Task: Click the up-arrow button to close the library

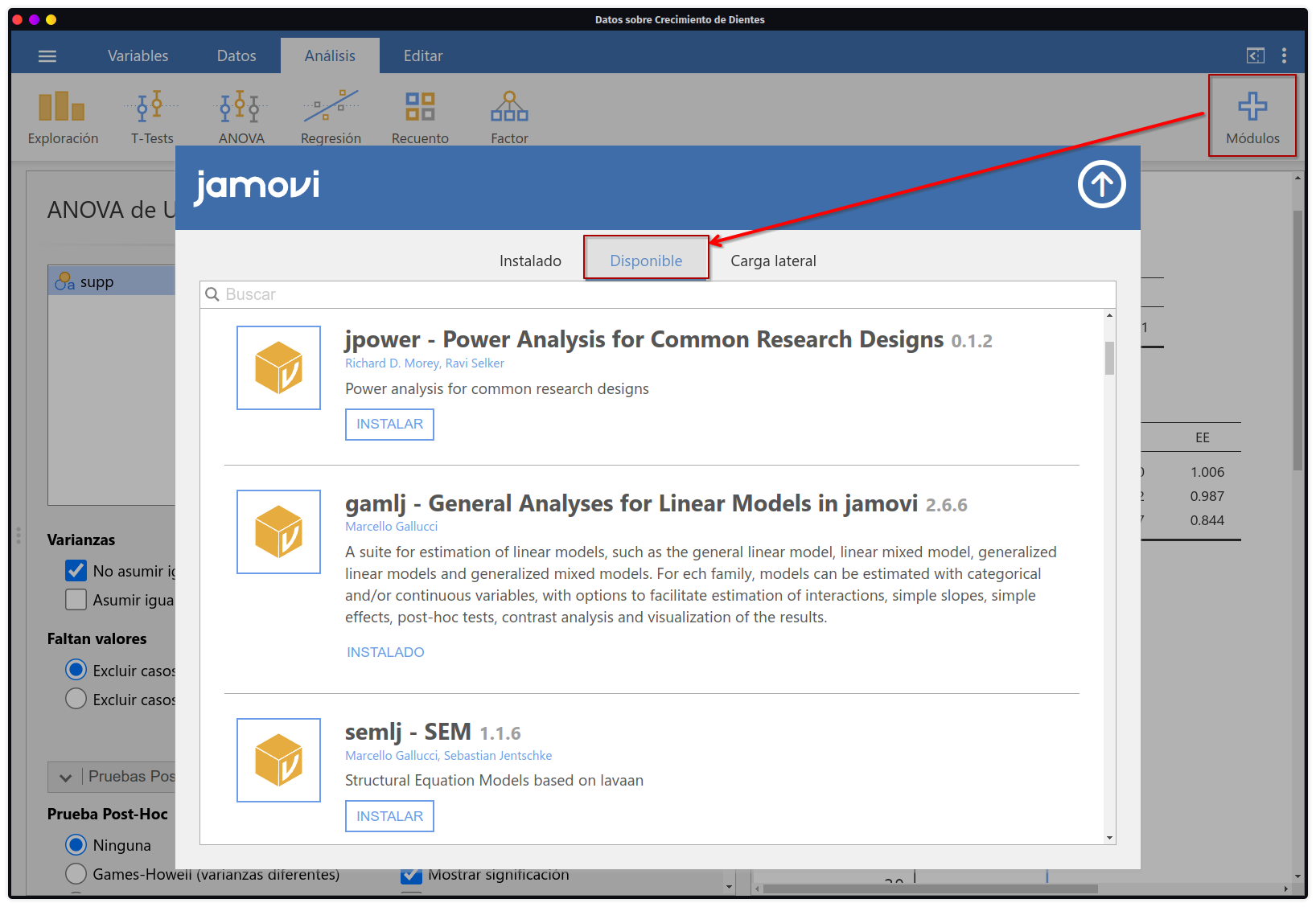Action: pos(1101,184)
